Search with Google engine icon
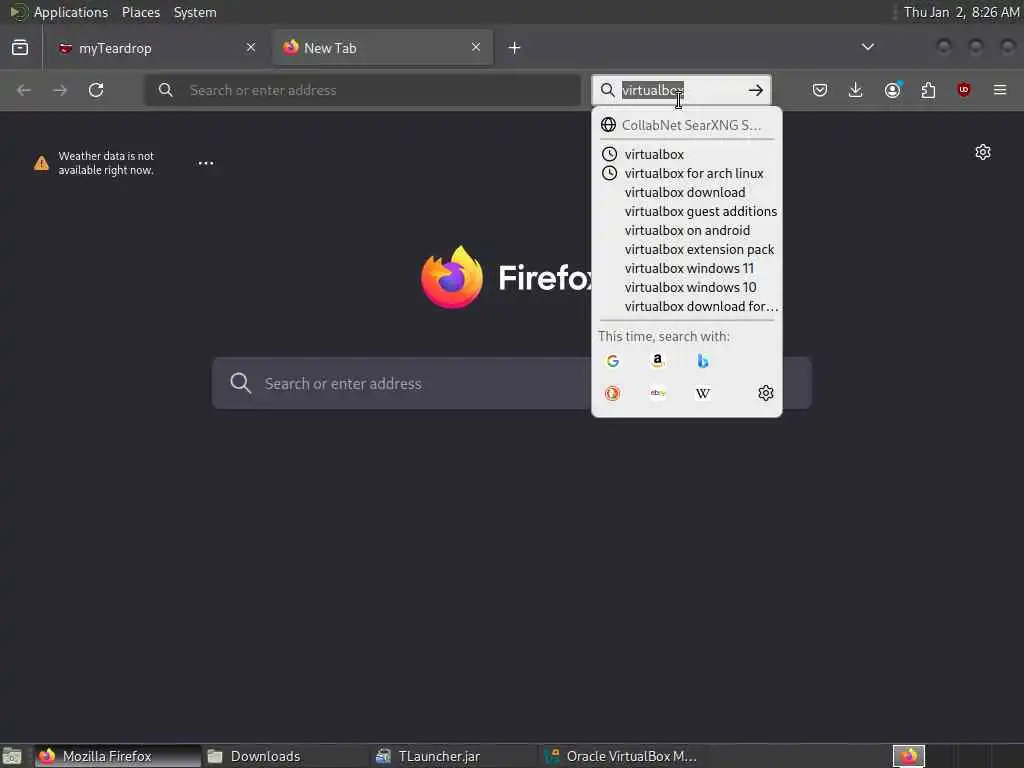Viewport: 1024px width, 768px height. tap(613, 361)
